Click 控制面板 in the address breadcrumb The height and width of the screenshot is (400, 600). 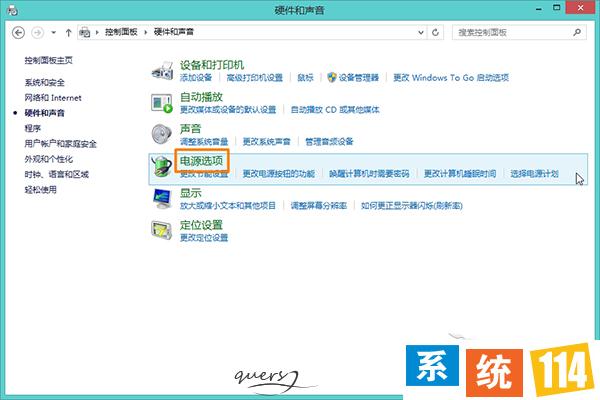click(121, 32)
